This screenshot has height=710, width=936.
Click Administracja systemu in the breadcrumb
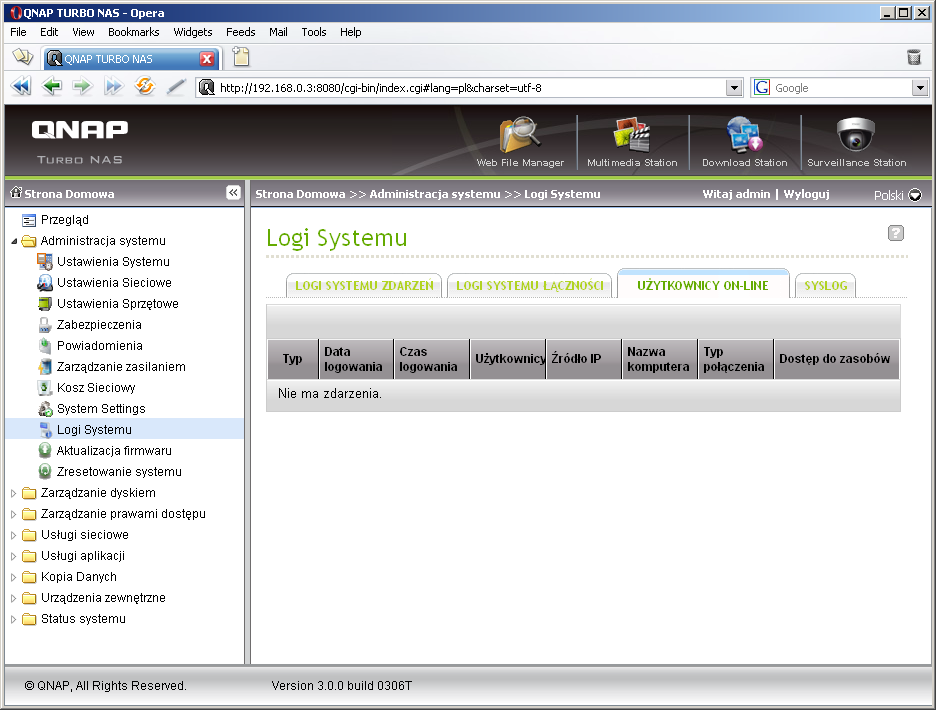point(435,194)
